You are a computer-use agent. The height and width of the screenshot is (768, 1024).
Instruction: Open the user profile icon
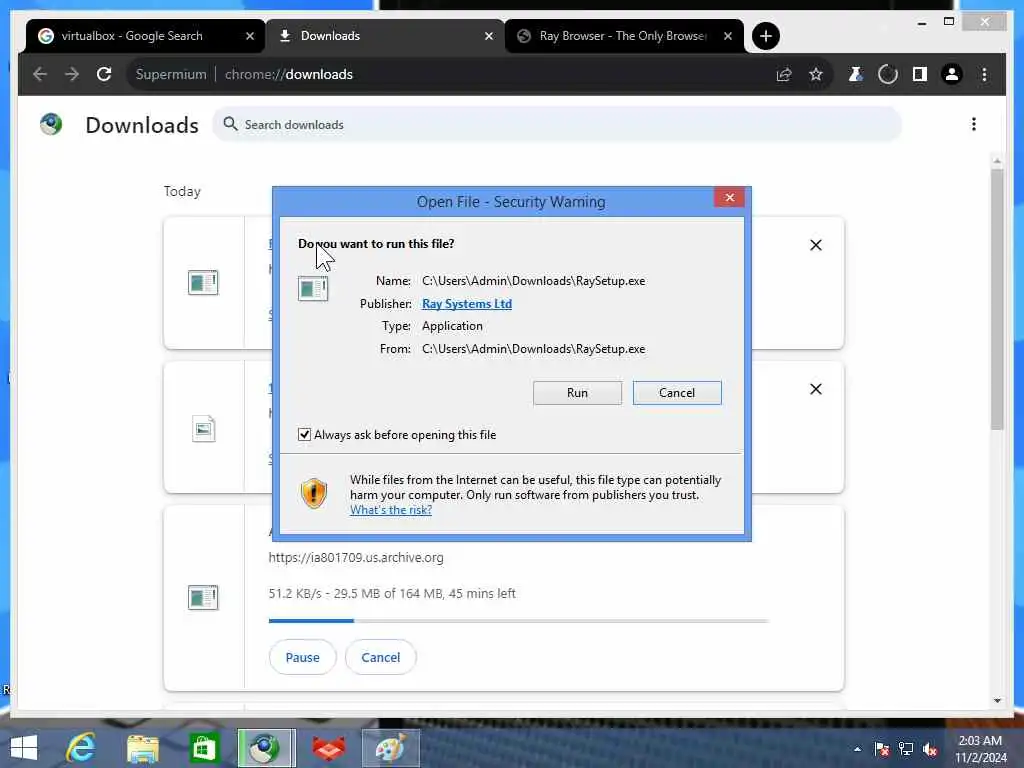[x=952, y=74]
